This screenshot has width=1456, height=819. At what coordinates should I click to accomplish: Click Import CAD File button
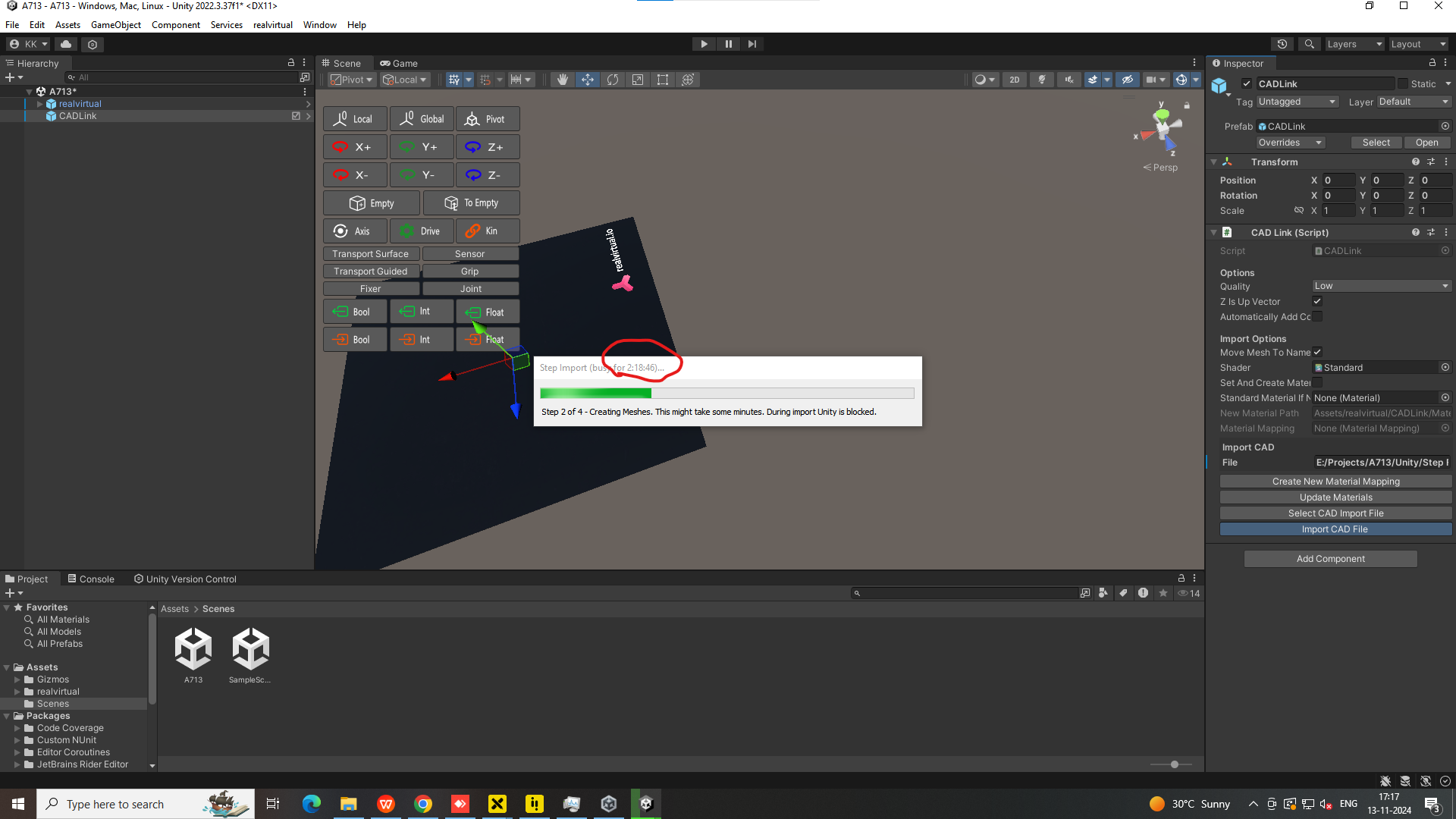coord(1335,529)
